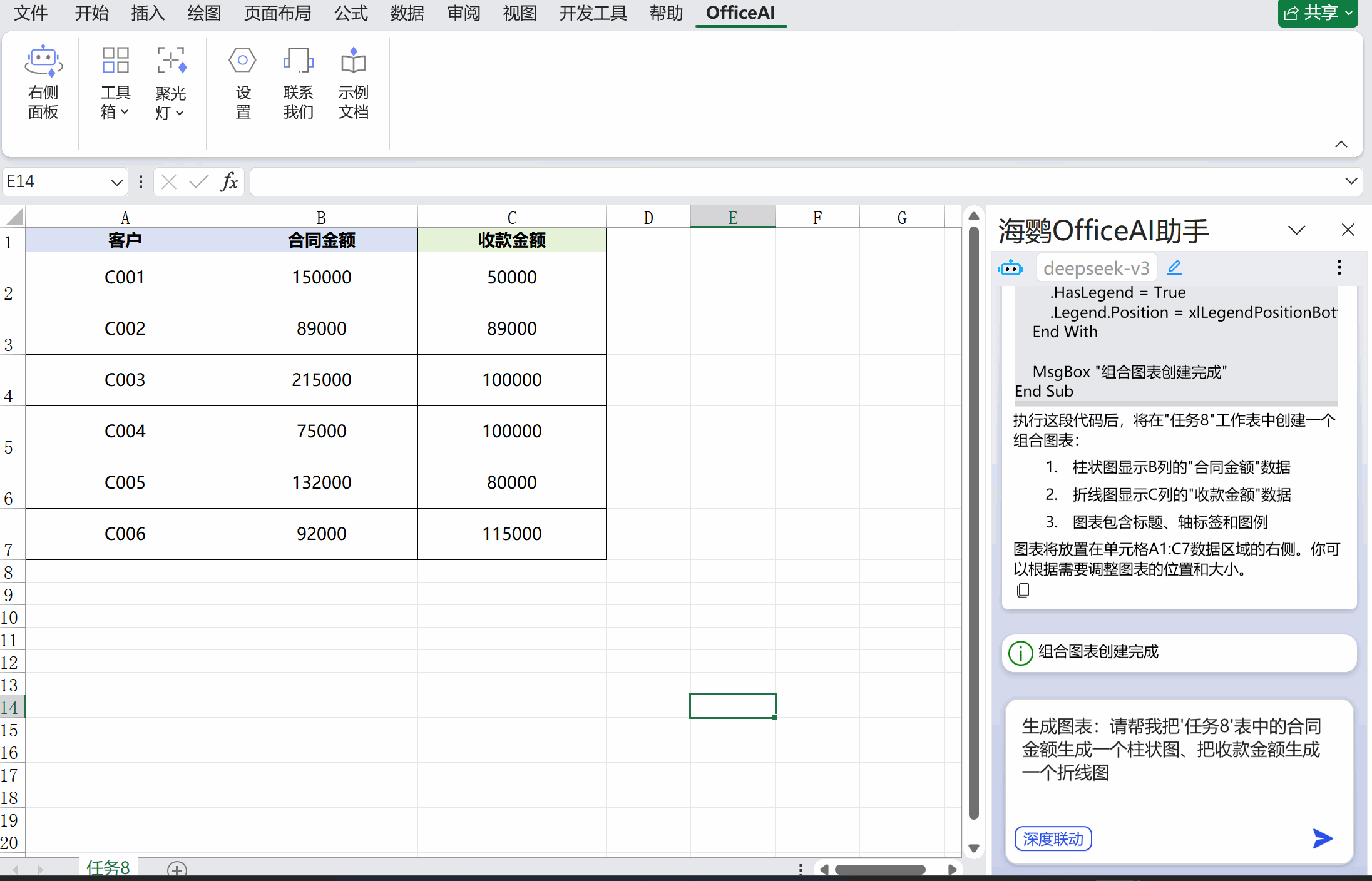Click the send arrow in chat
This screenshot has height=881, width=1372.
1322,838
